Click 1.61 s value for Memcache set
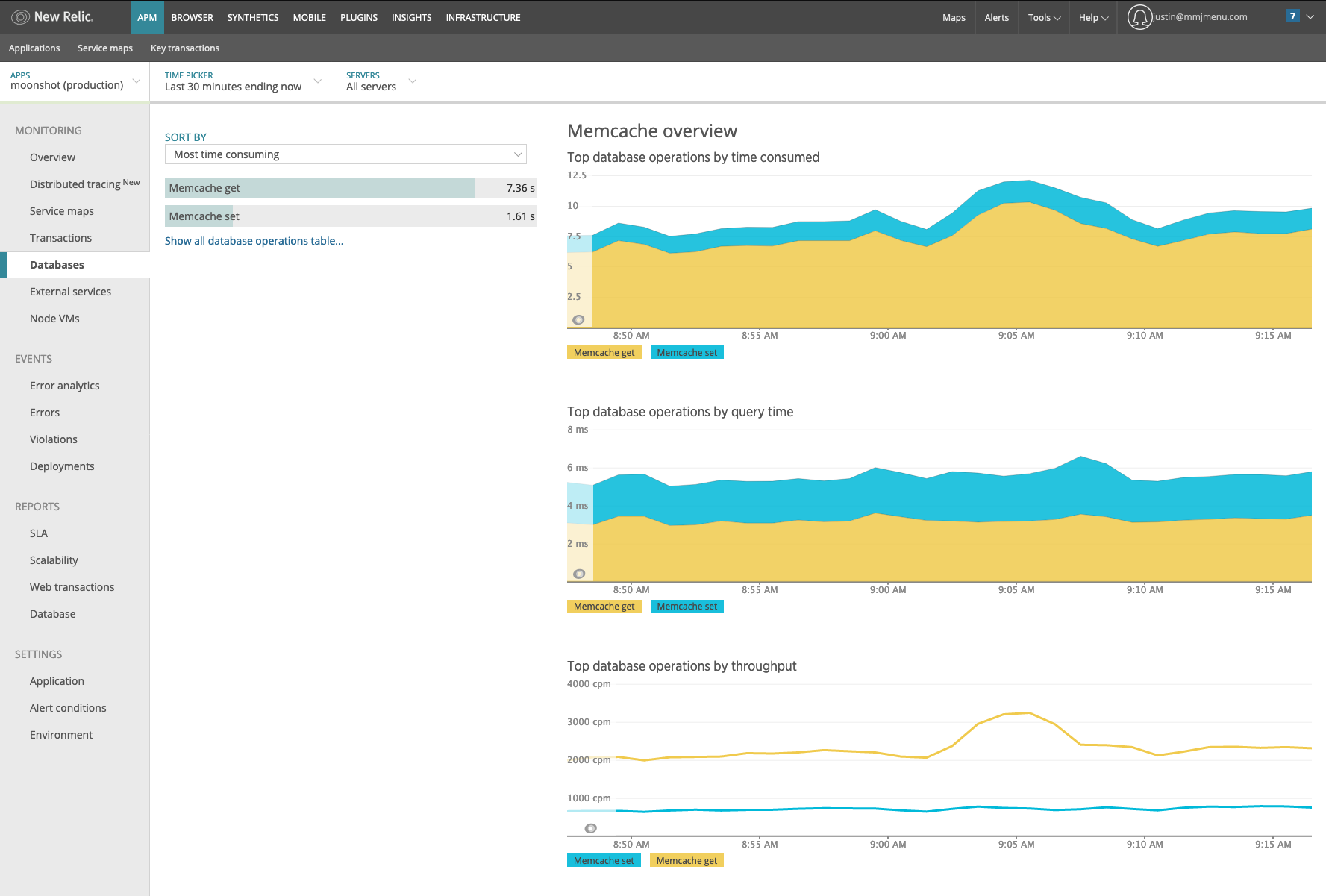 (520, 216)
